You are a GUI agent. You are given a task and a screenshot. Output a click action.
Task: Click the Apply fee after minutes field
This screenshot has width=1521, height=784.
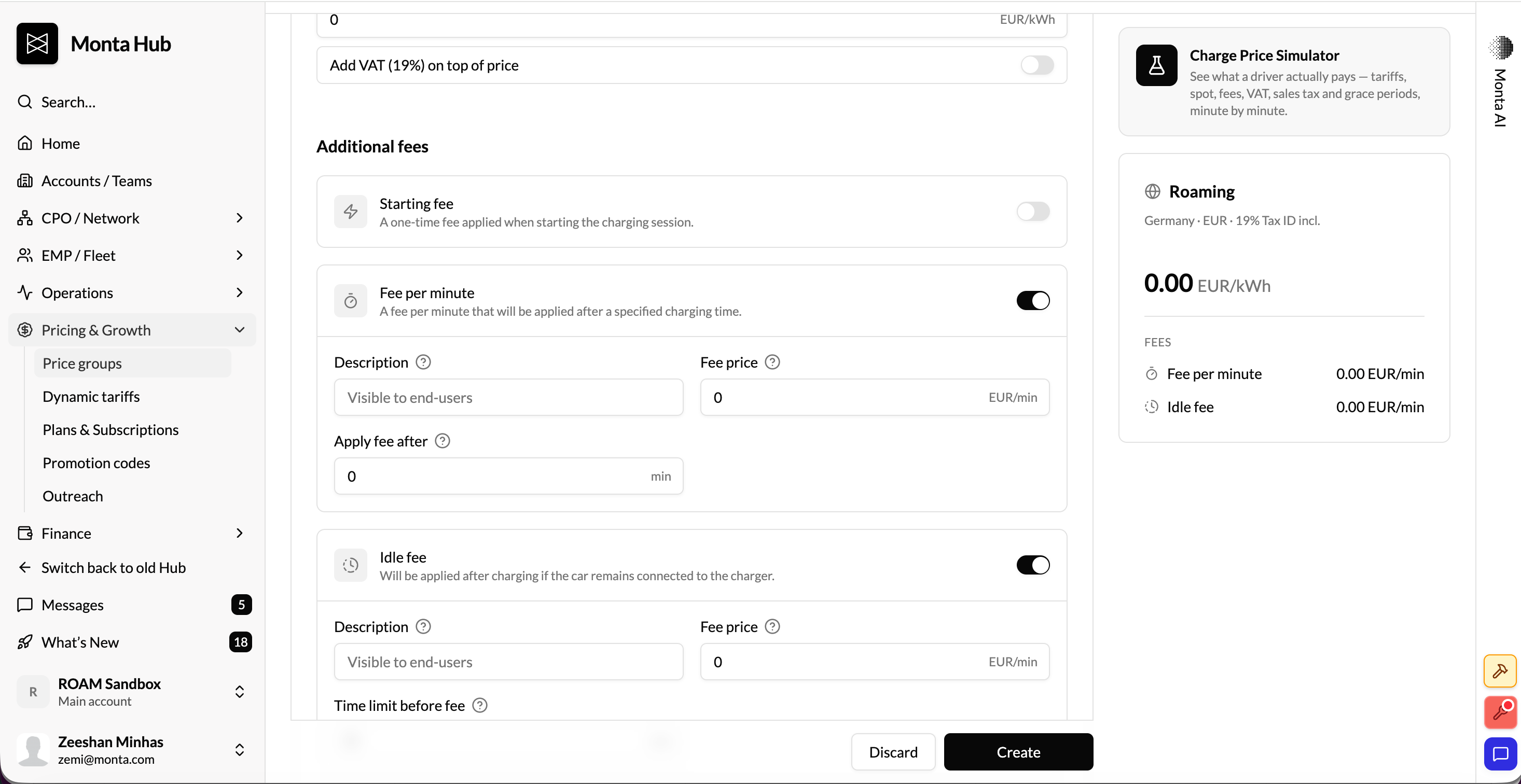coord(508,477)
